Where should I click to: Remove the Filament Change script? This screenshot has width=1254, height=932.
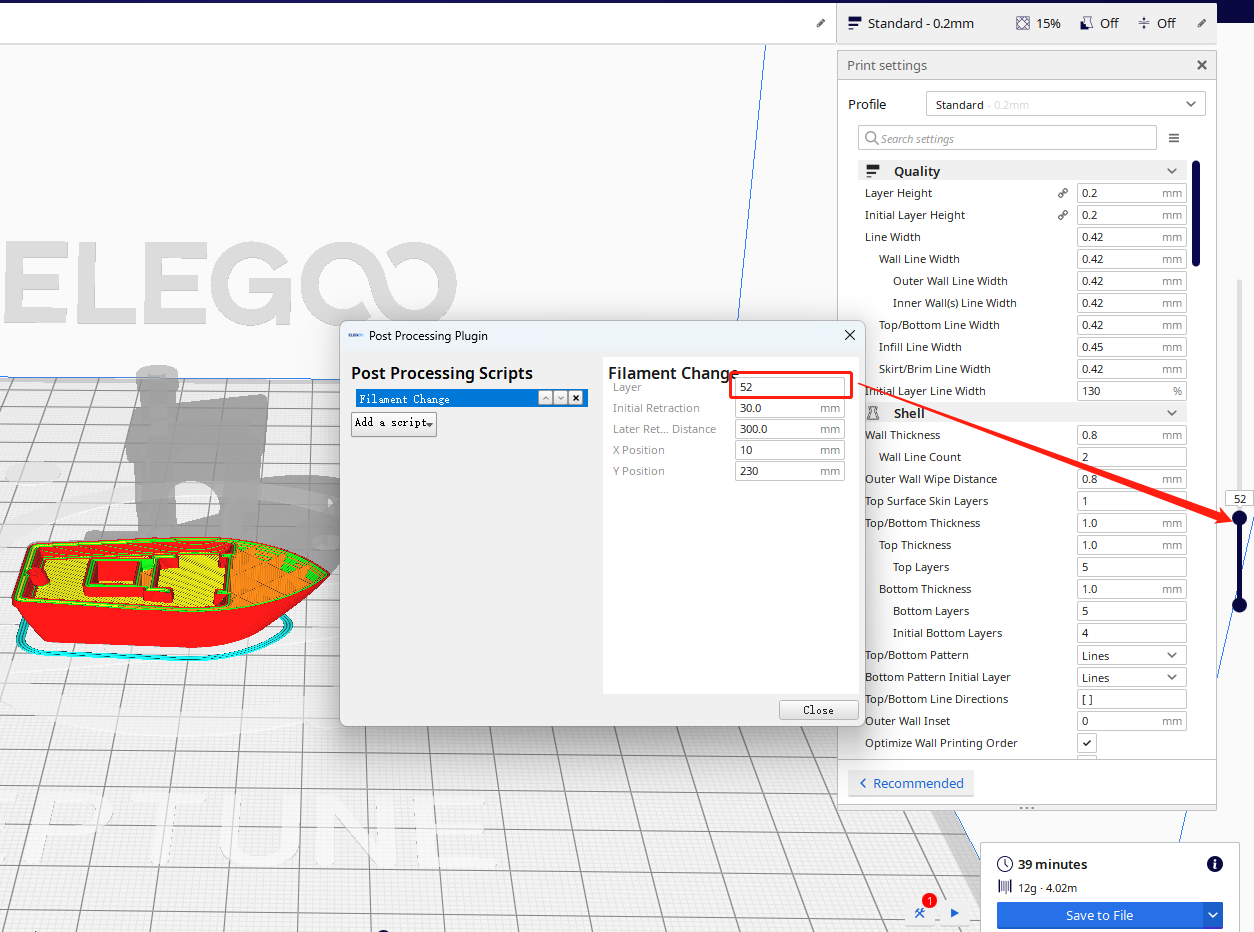coord(576,398)
